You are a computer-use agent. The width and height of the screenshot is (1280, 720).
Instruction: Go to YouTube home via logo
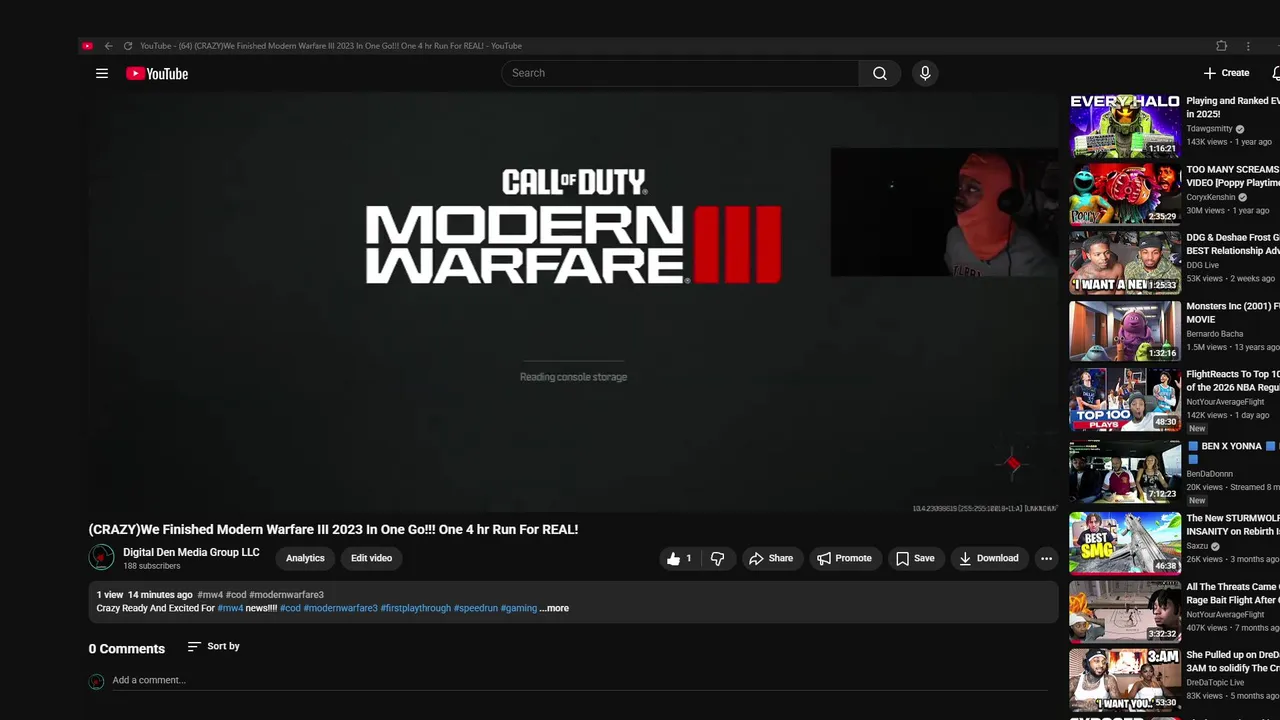click(157, 73)
